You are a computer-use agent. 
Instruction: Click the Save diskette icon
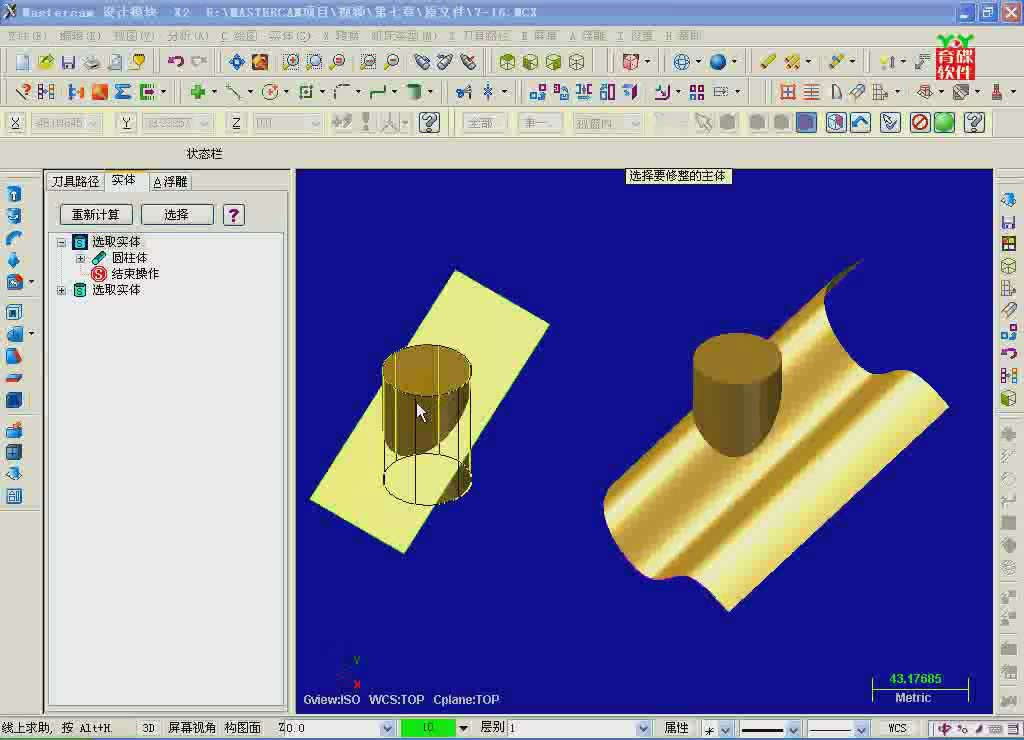(68, 62)
